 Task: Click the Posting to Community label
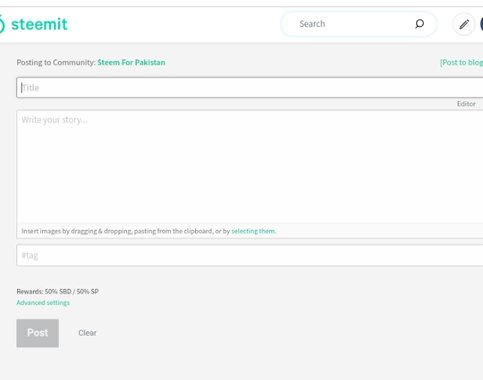point(56,62)
